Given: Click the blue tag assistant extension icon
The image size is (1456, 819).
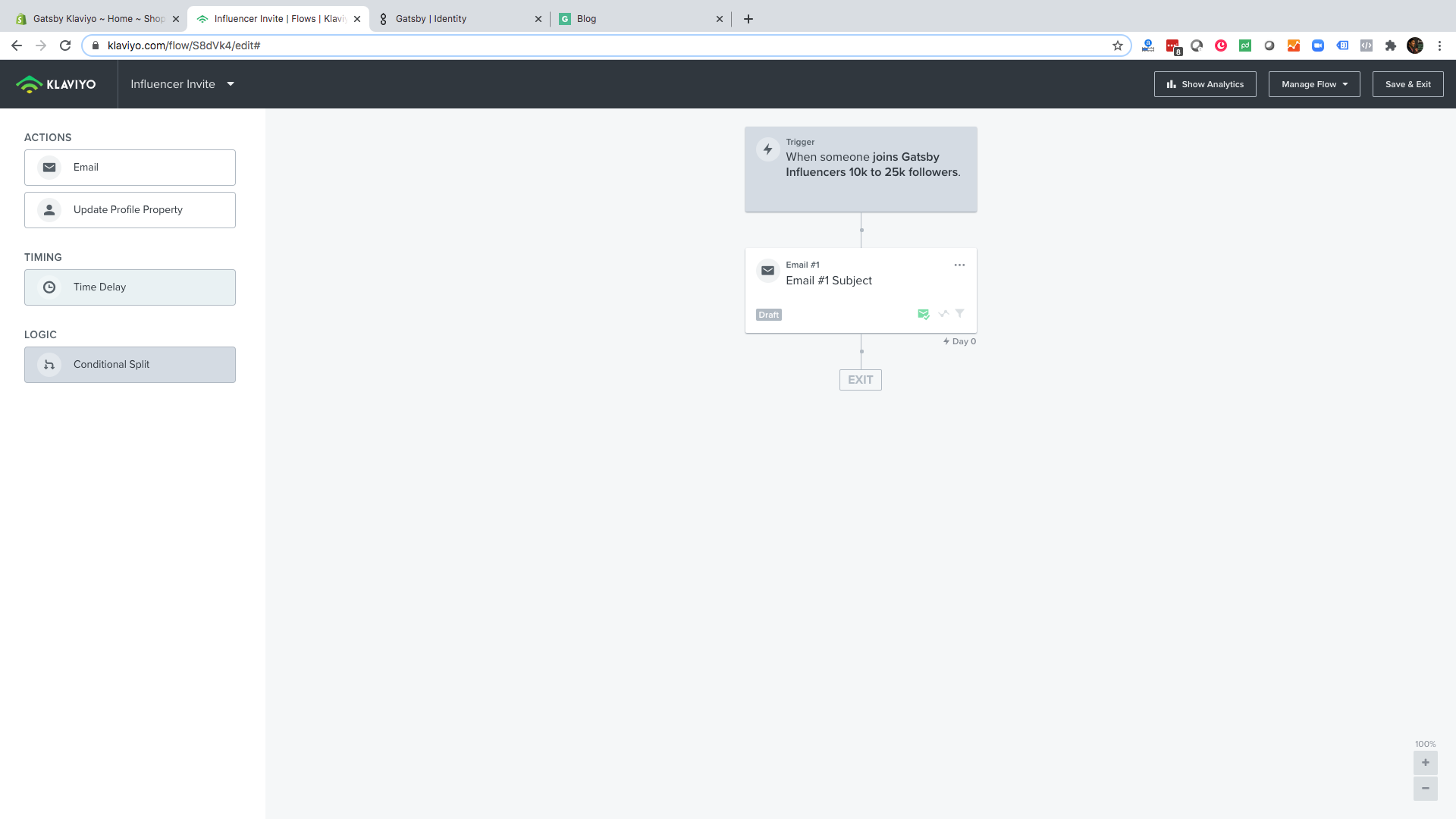Looking at the screenshot, I should tap(1342, 45).
